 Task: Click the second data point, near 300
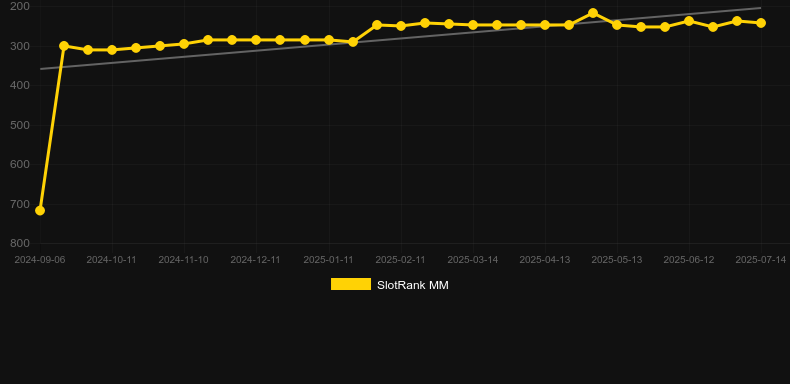(64, 46)
